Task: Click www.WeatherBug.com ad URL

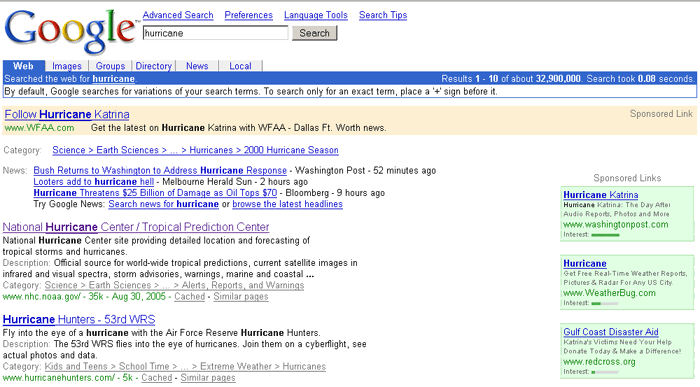Action: pyautogui.click(x=609, y=293)
